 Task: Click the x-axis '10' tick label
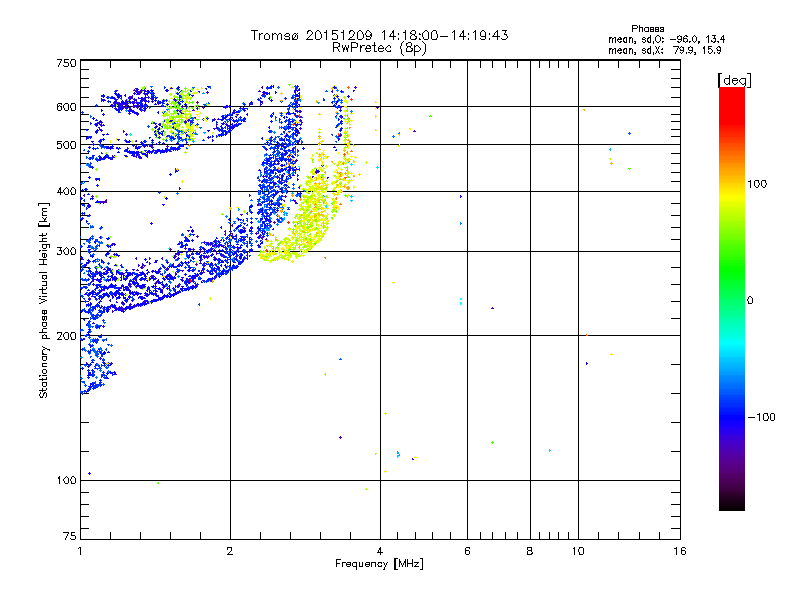pyautogui.click(x=578, y=551)
